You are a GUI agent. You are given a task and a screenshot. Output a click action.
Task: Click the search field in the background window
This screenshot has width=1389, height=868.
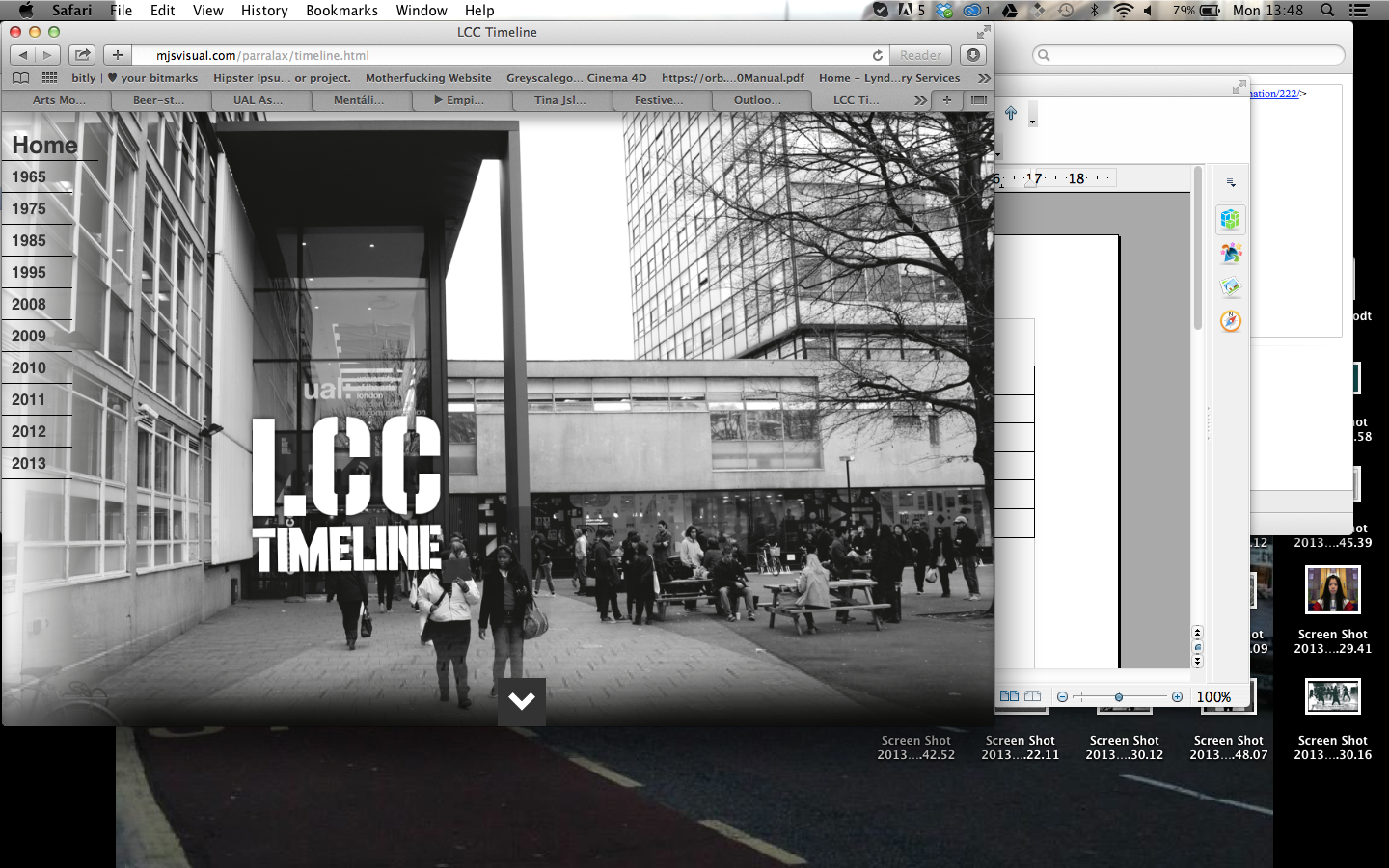click(1188, 55)
